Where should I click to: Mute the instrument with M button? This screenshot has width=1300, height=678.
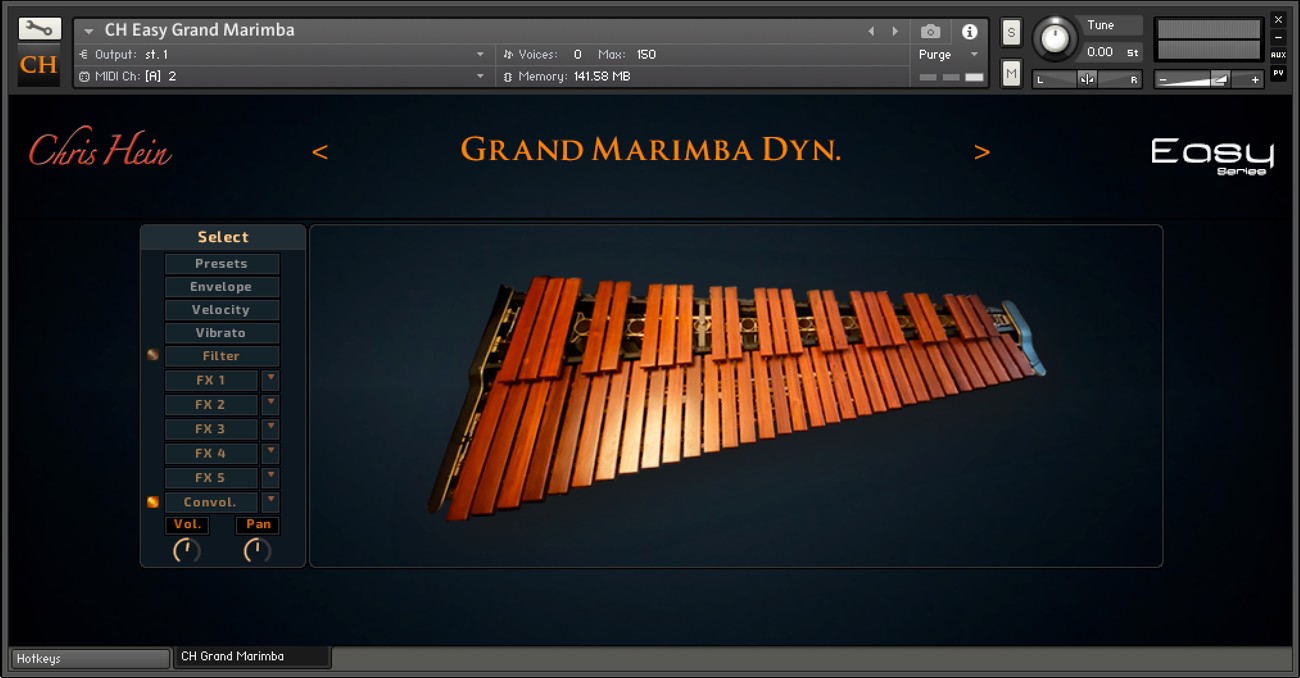click(1011, 73)
